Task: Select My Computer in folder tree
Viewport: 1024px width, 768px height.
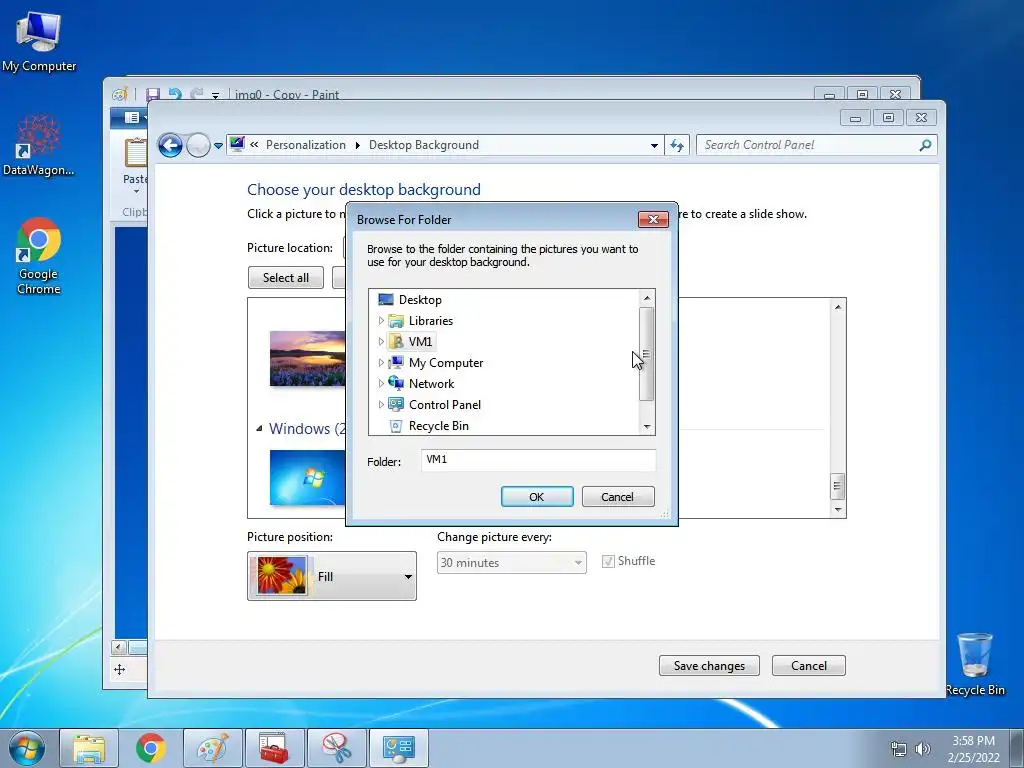Action: pyautogui.click(x=446, y=362)
